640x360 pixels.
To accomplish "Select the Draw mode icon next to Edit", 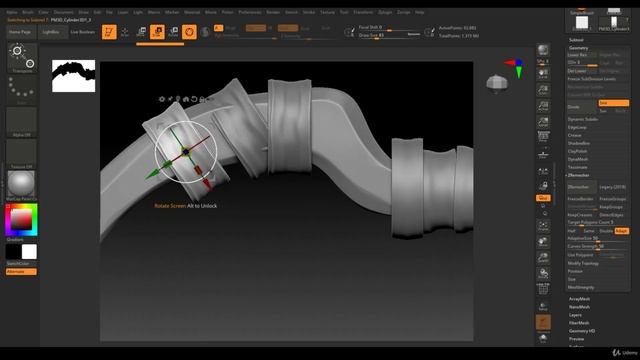I will pyautogui.click(x=125, y=32).
